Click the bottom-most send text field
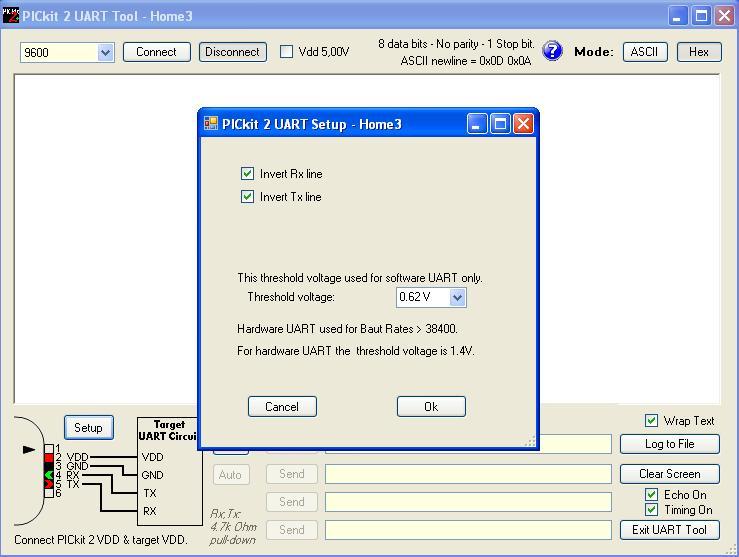The width and height of the screenshot is (739, 557). pyautogui.click(x=468, y=530)
